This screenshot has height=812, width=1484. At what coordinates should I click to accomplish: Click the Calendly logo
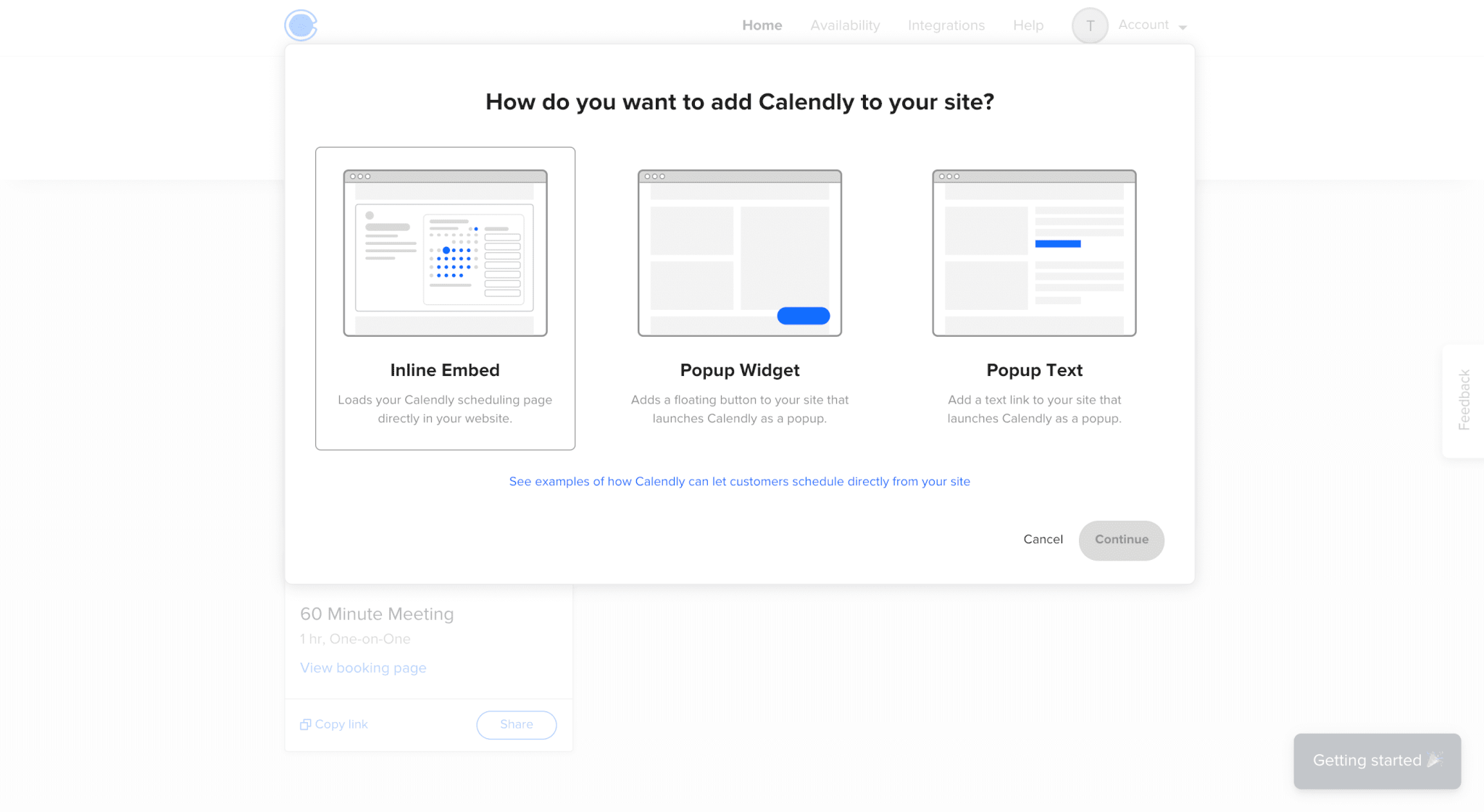[x=299, y=25]
